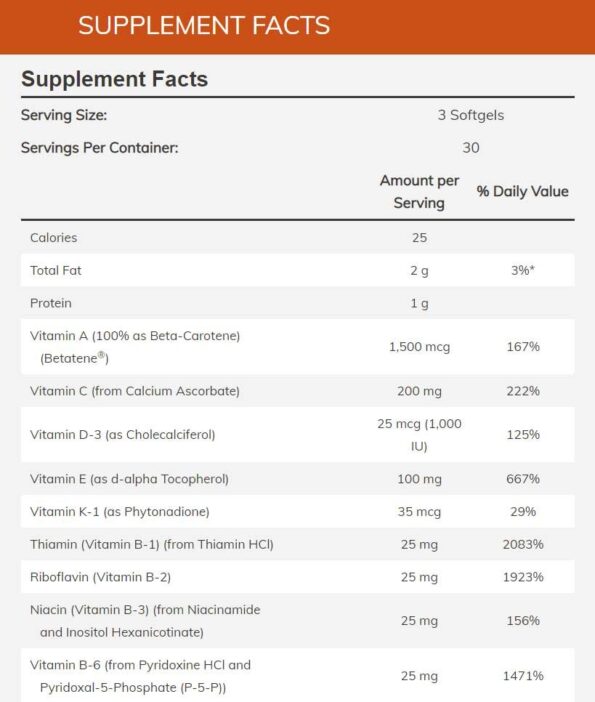The image size is (595, 702).
Task: Click the 3 Softgels value
Action: [471, 115]
